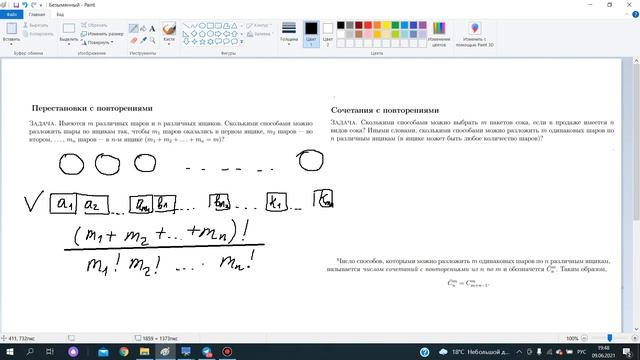This screenshot has width=640, height=360.
Task: Open Chrome from the taskbar
Action: pyautogui.click(x=124, y=351)
